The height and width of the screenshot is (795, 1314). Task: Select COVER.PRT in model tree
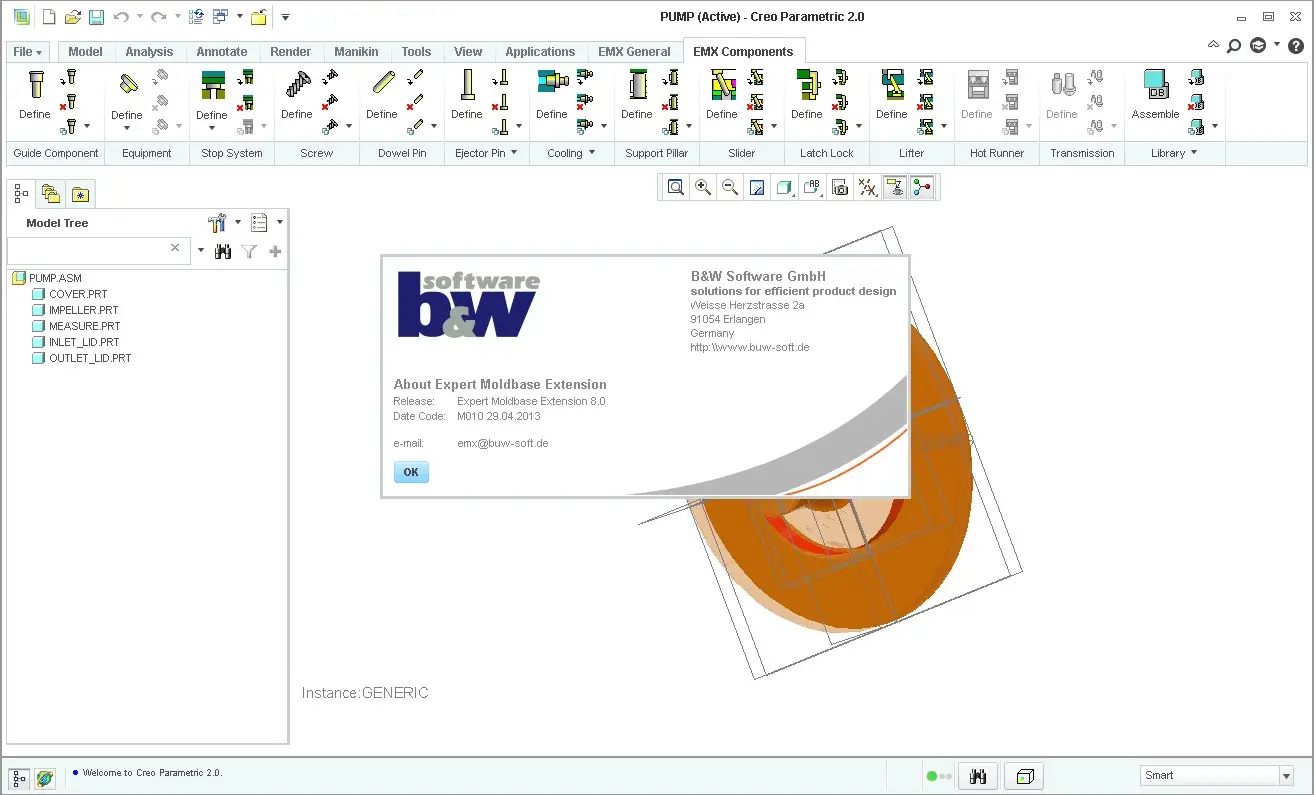click(78, 294)
